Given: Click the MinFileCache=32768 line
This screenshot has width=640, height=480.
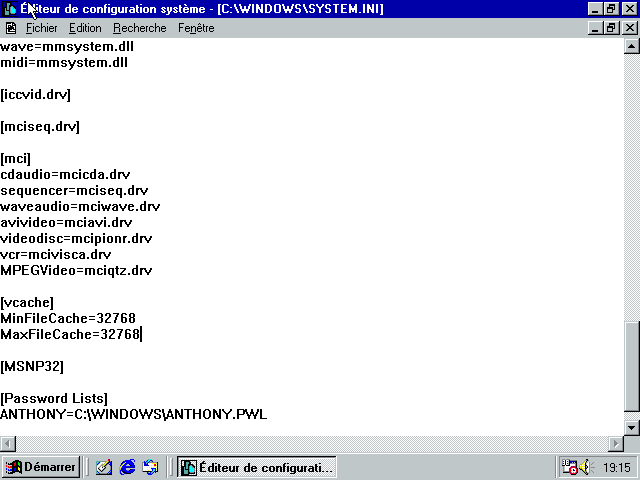Looking at the screenshot, I should 68,318.
